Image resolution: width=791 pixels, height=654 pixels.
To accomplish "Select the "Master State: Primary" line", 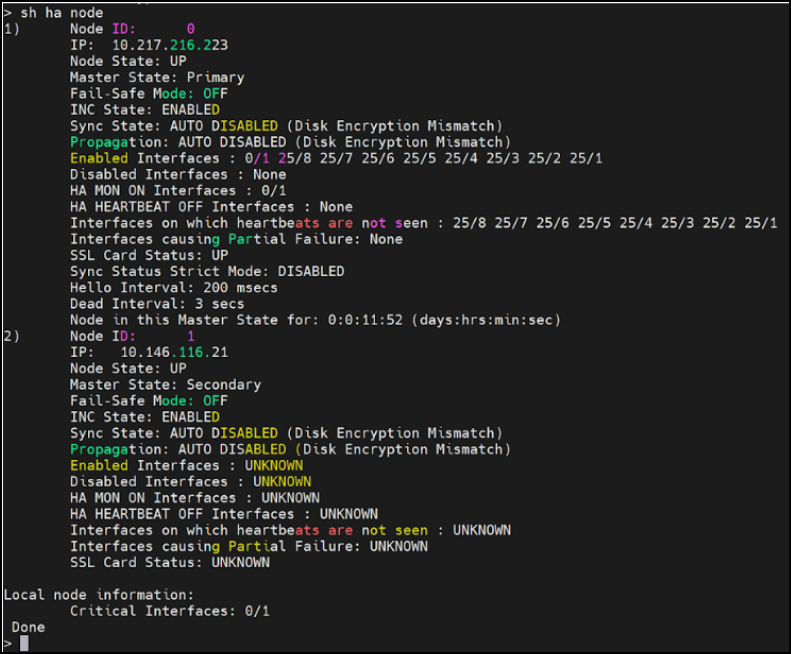I will tap(156, 77).
